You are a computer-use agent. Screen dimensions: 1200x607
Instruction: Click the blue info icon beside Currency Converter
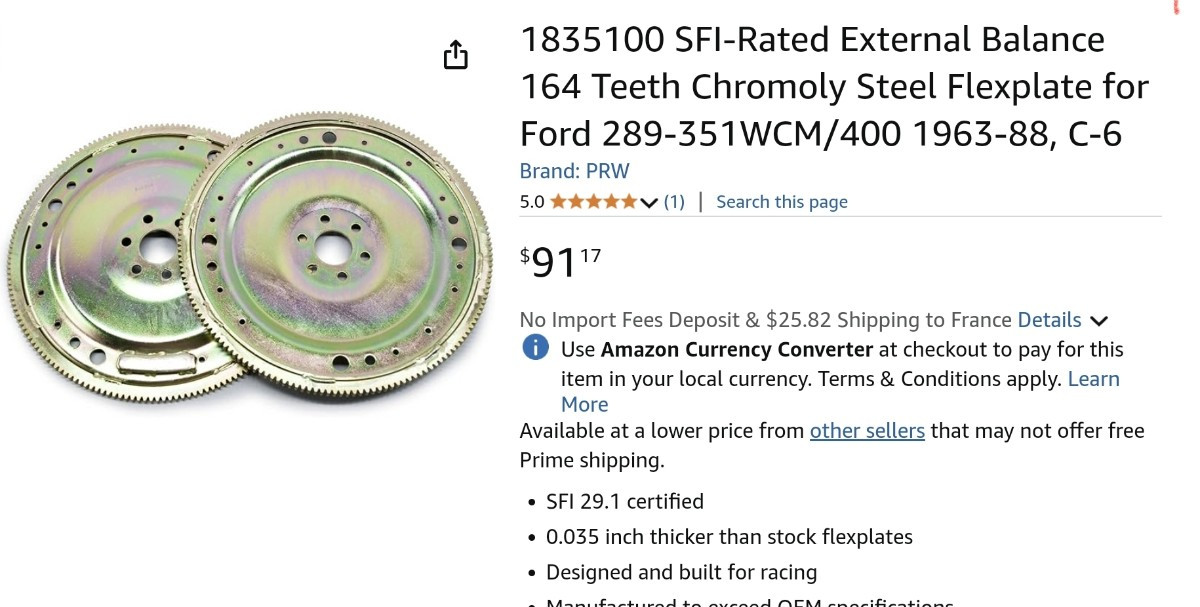coord(536,348)
